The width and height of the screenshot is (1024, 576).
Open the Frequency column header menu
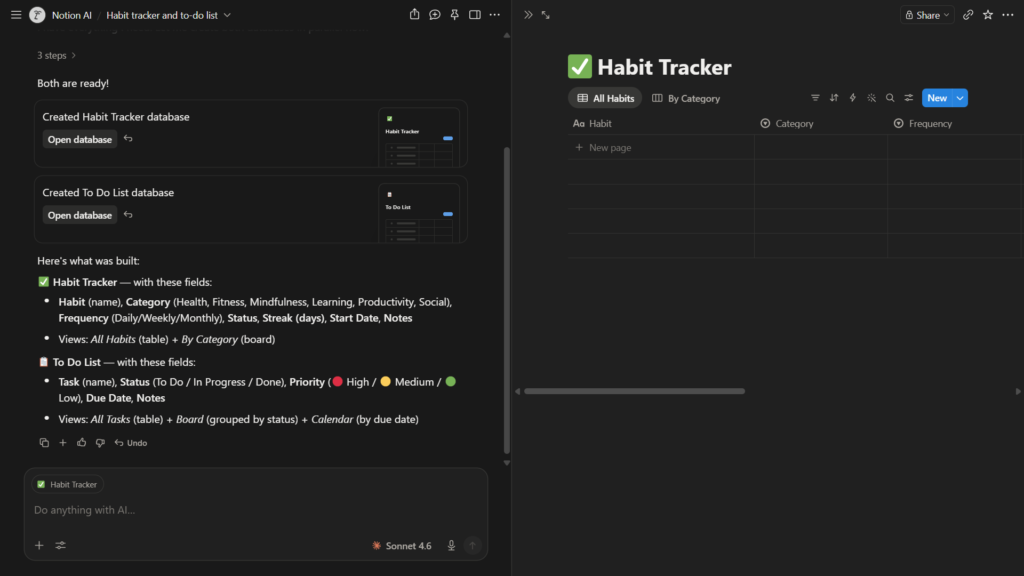pos(955,123)
